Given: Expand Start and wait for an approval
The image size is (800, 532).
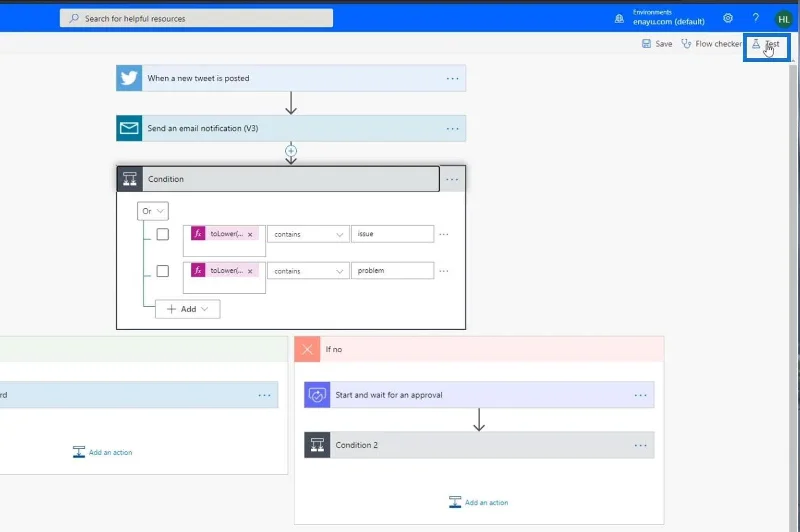Looking at the screenshot, I should tap(479, 395).
